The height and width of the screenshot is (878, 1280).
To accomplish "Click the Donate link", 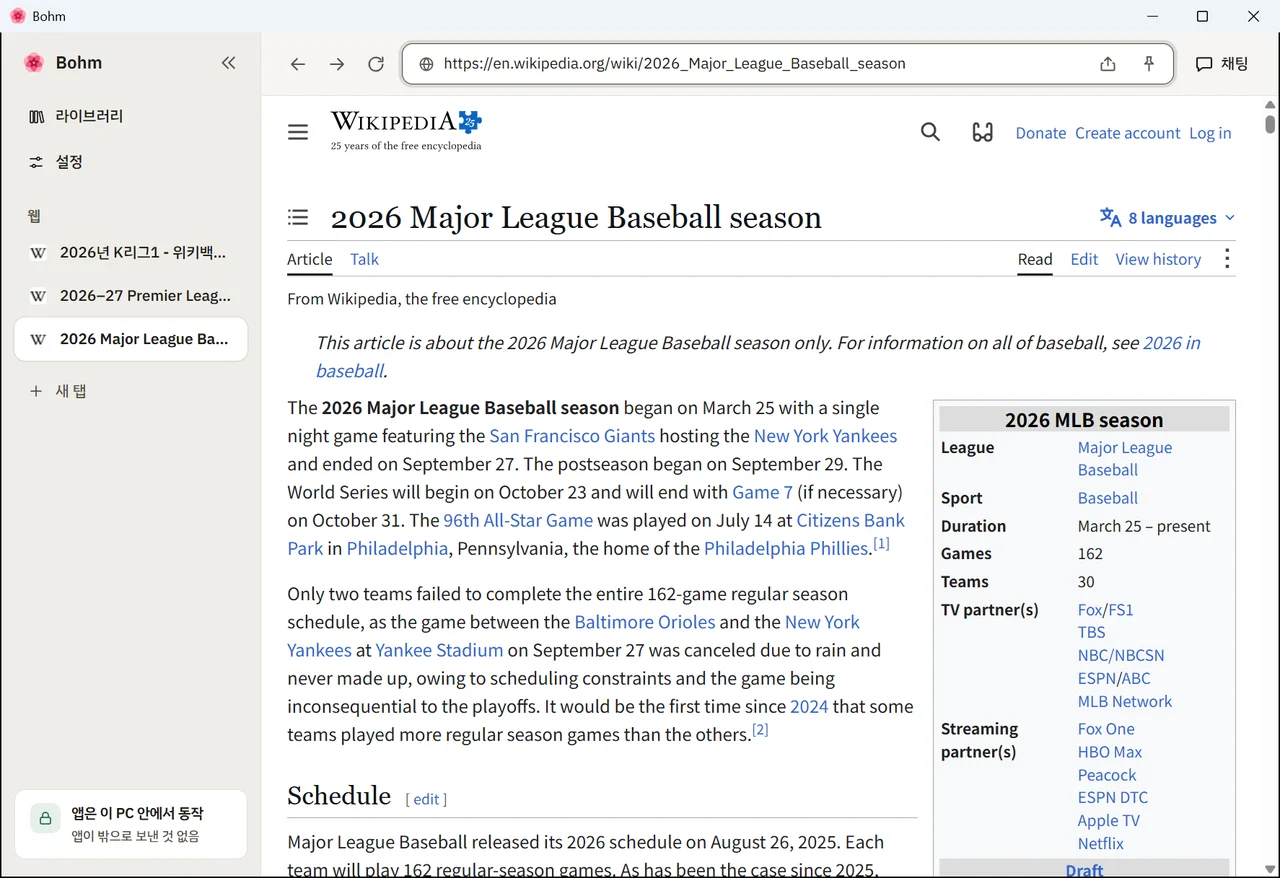I will (1041, 133).
